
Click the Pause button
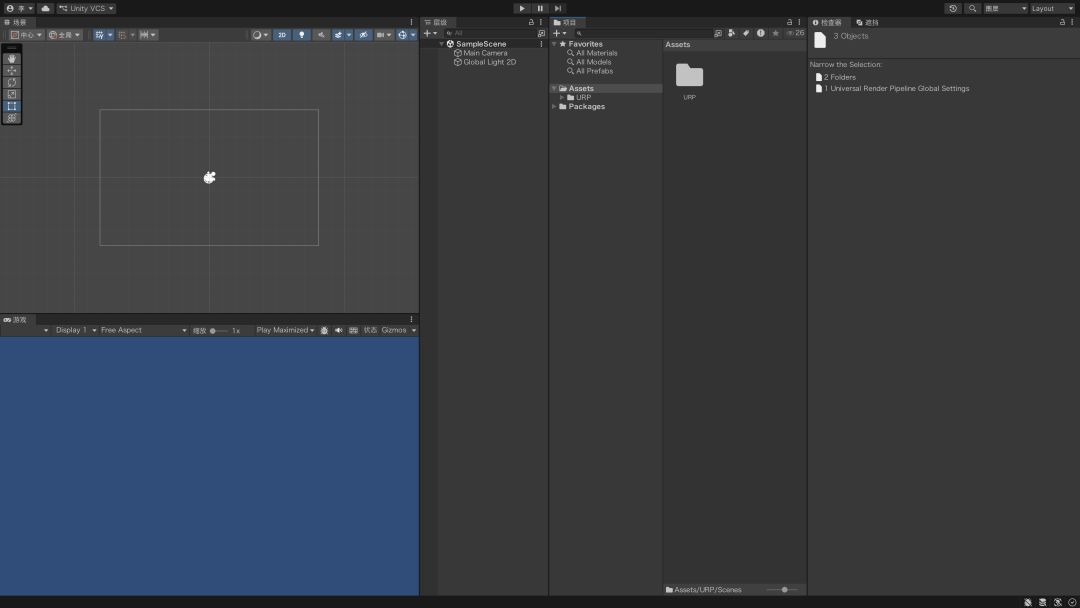click(540, 8)
